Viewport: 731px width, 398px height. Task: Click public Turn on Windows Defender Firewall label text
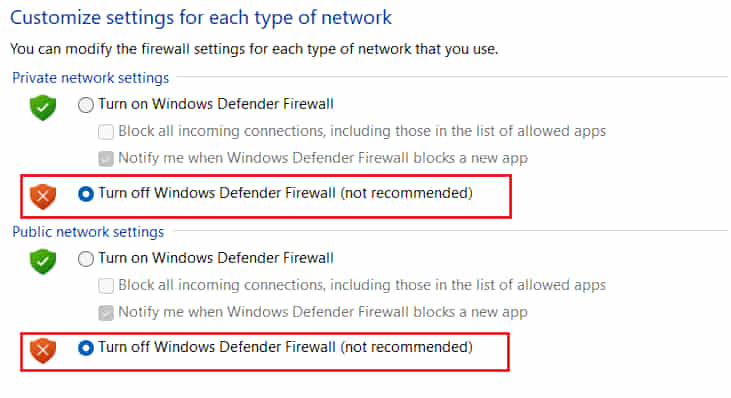tap(216, 258)
